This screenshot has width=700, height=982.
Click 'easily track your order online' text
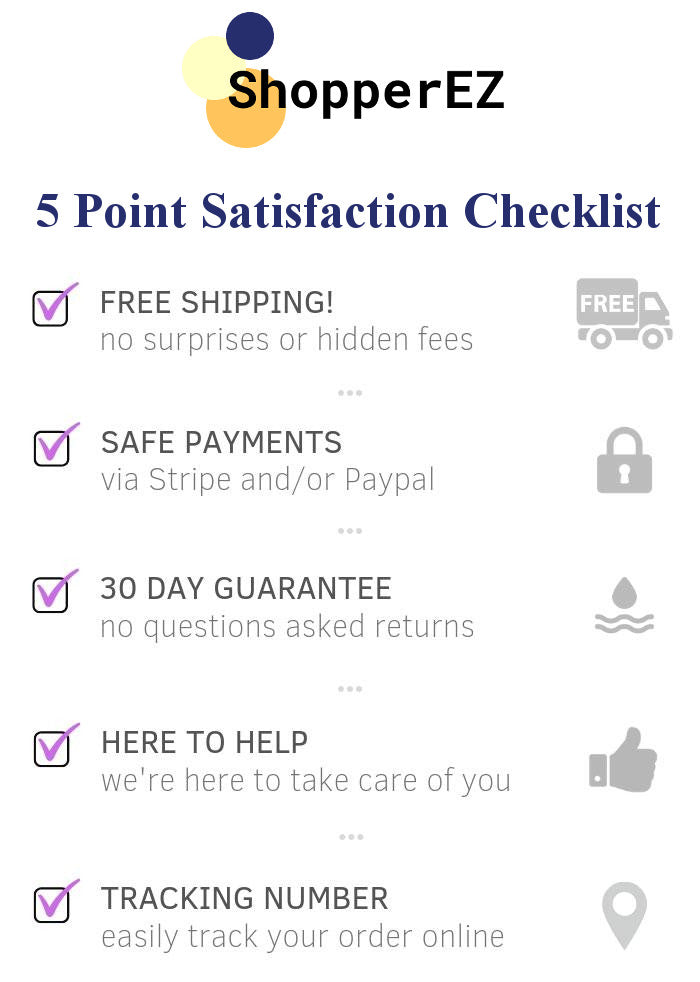click(302, 937)
